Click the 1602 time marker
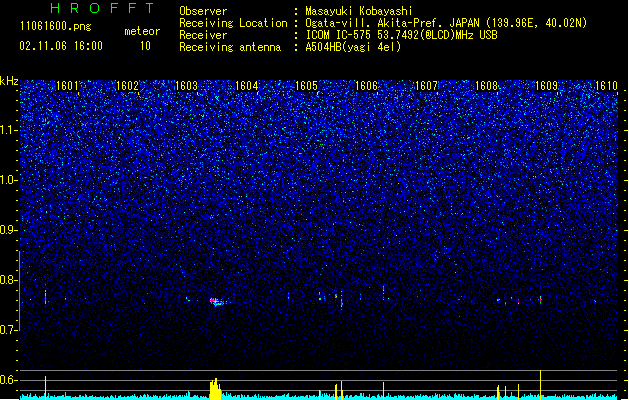The height and width of the screenshot is (400, 629). click(127, 86)
